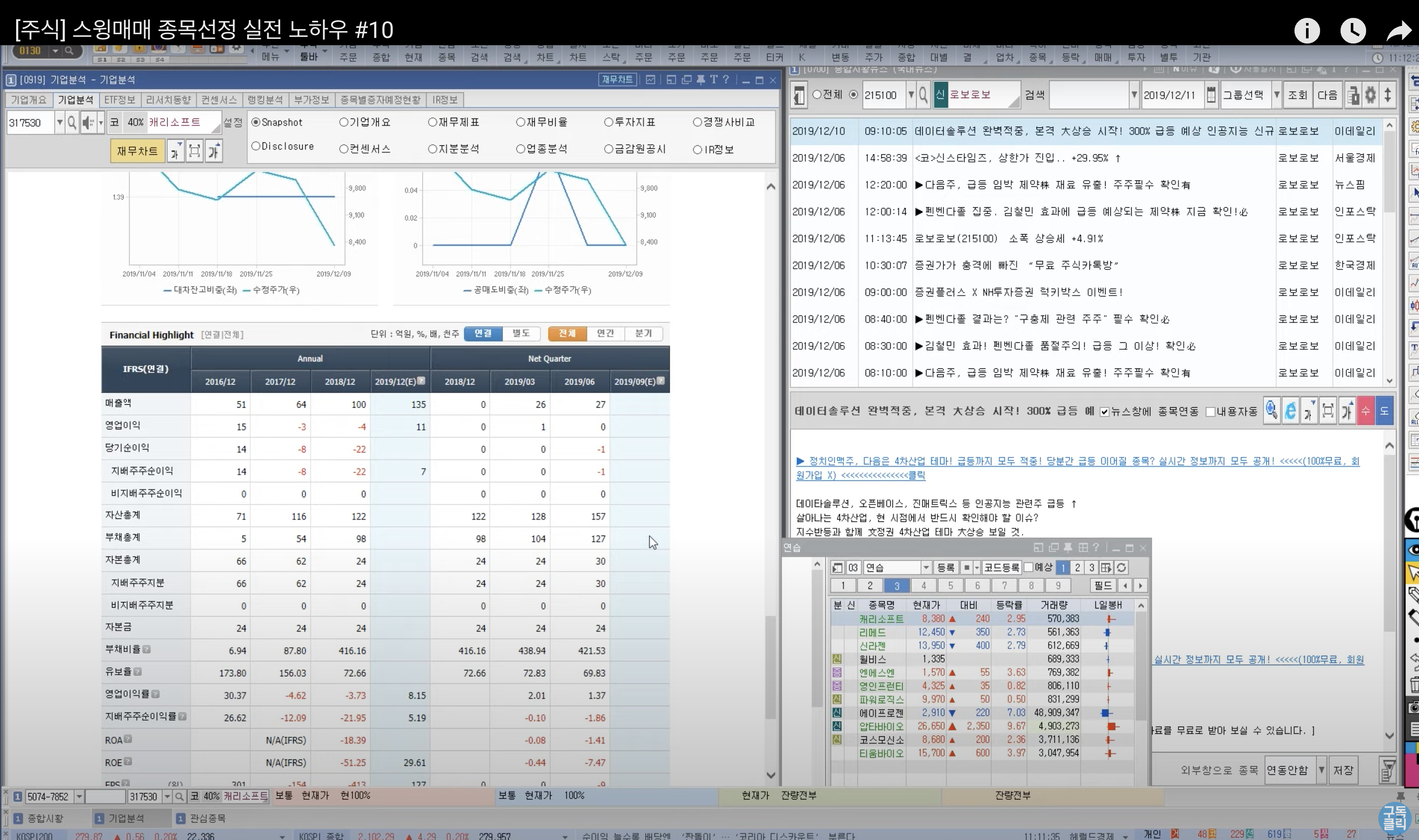Open the 리서치동향 tab
Viewport: 1419px width, 840px height.
point(168,100)
